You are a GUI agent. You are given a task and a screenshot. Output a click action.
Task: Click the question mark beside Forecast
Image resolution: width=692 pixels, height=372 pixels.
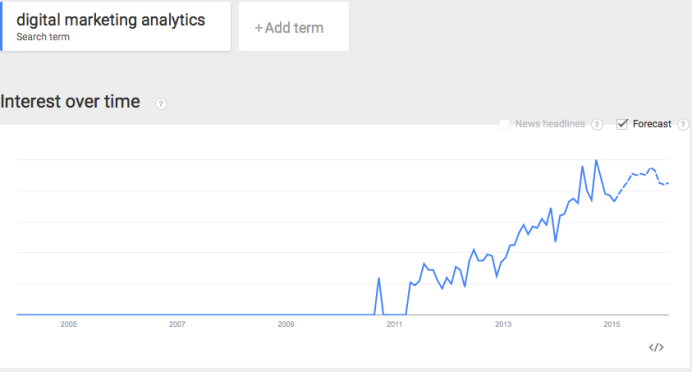683,124
